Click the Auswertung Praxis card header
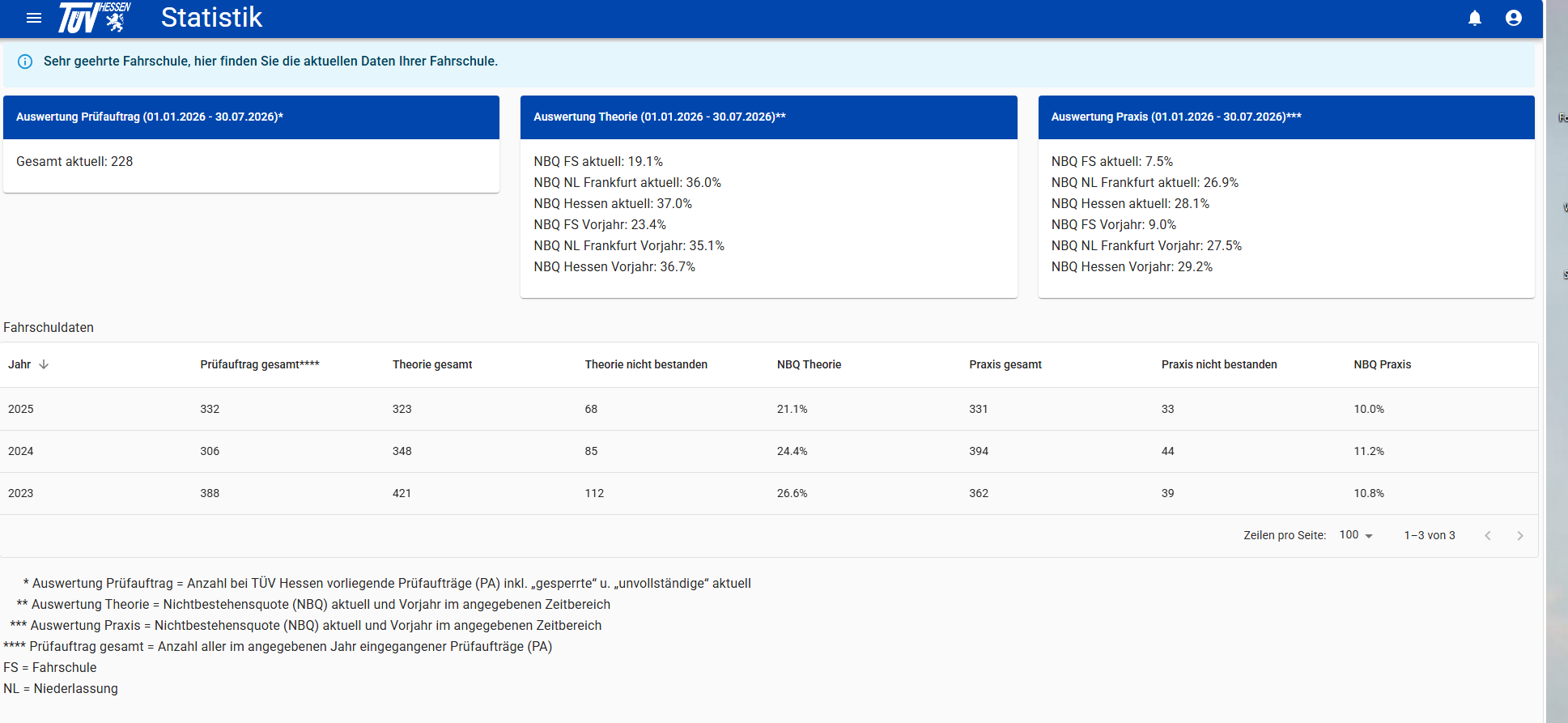1568x723 pixels. [1286, 117]
